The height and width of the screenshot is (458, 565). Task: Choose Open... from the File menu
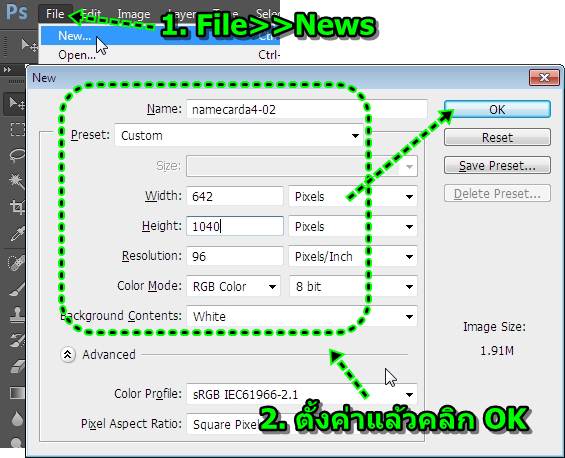[77, 55]
